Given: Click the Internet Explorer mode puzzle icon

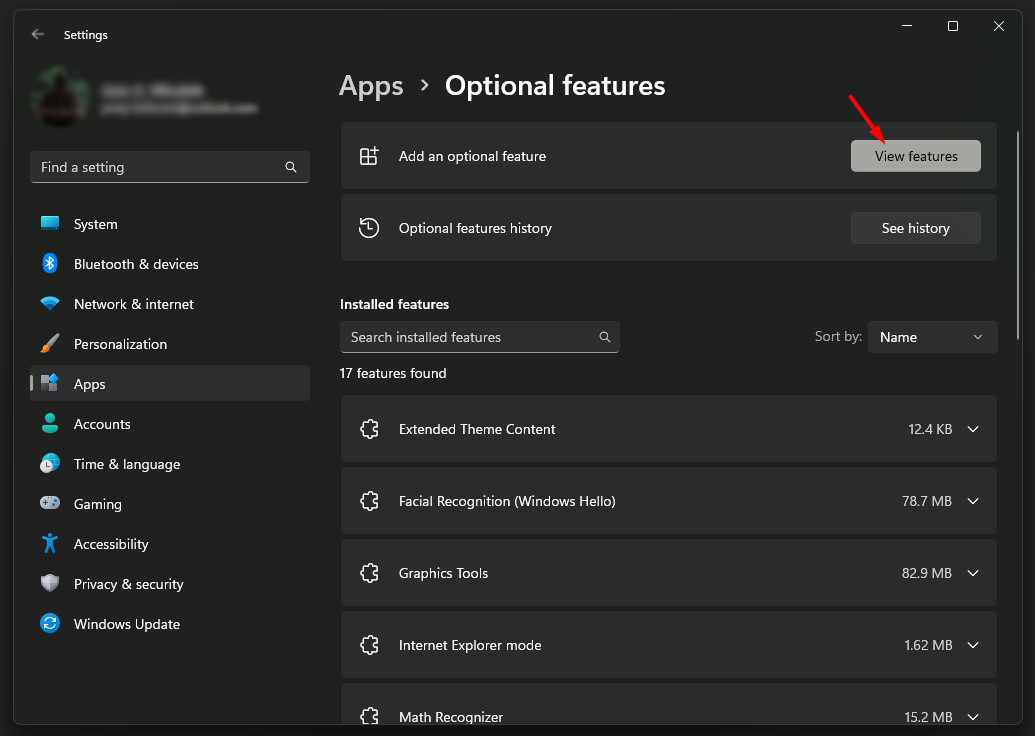Looking at the screenshot, I should pos(370,645).
